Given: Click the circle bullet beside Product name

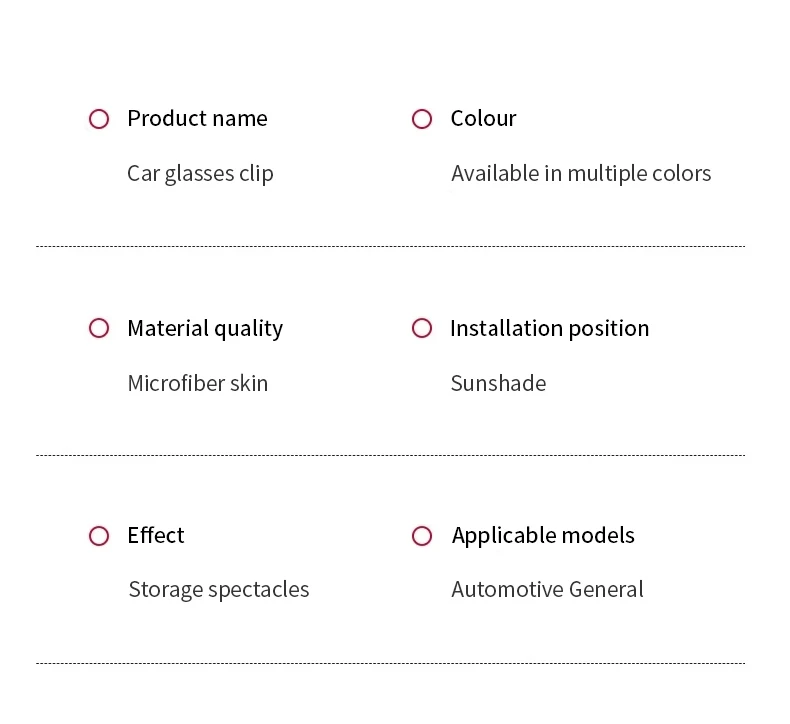Looking at the screenshot, I should (99, 119).
